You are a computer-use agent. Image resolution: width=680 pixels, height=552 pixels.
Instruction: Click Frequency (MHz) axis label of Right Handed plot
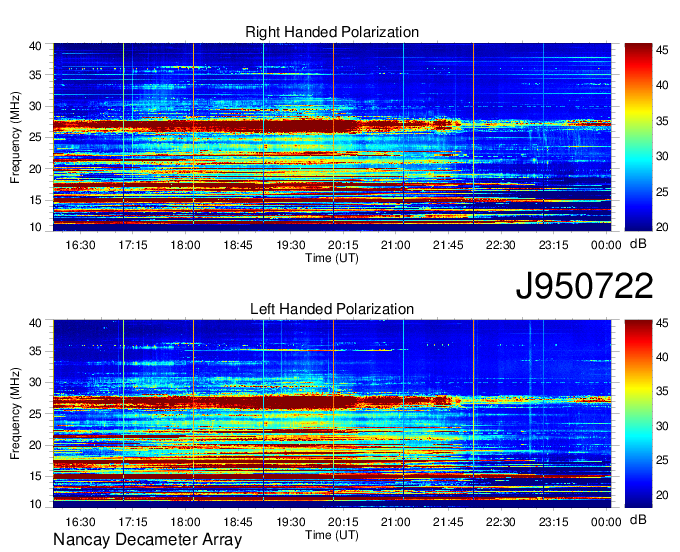15,137
